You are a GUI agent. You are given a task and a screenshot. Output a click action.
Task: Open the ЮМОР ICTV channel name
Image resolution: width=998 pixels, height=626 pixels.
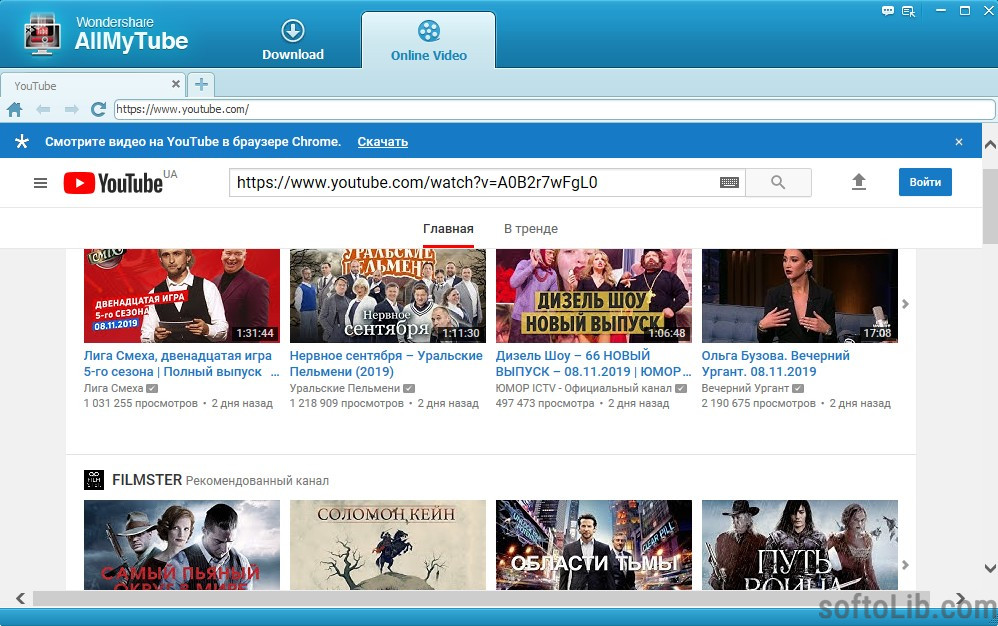coord(584,388)
